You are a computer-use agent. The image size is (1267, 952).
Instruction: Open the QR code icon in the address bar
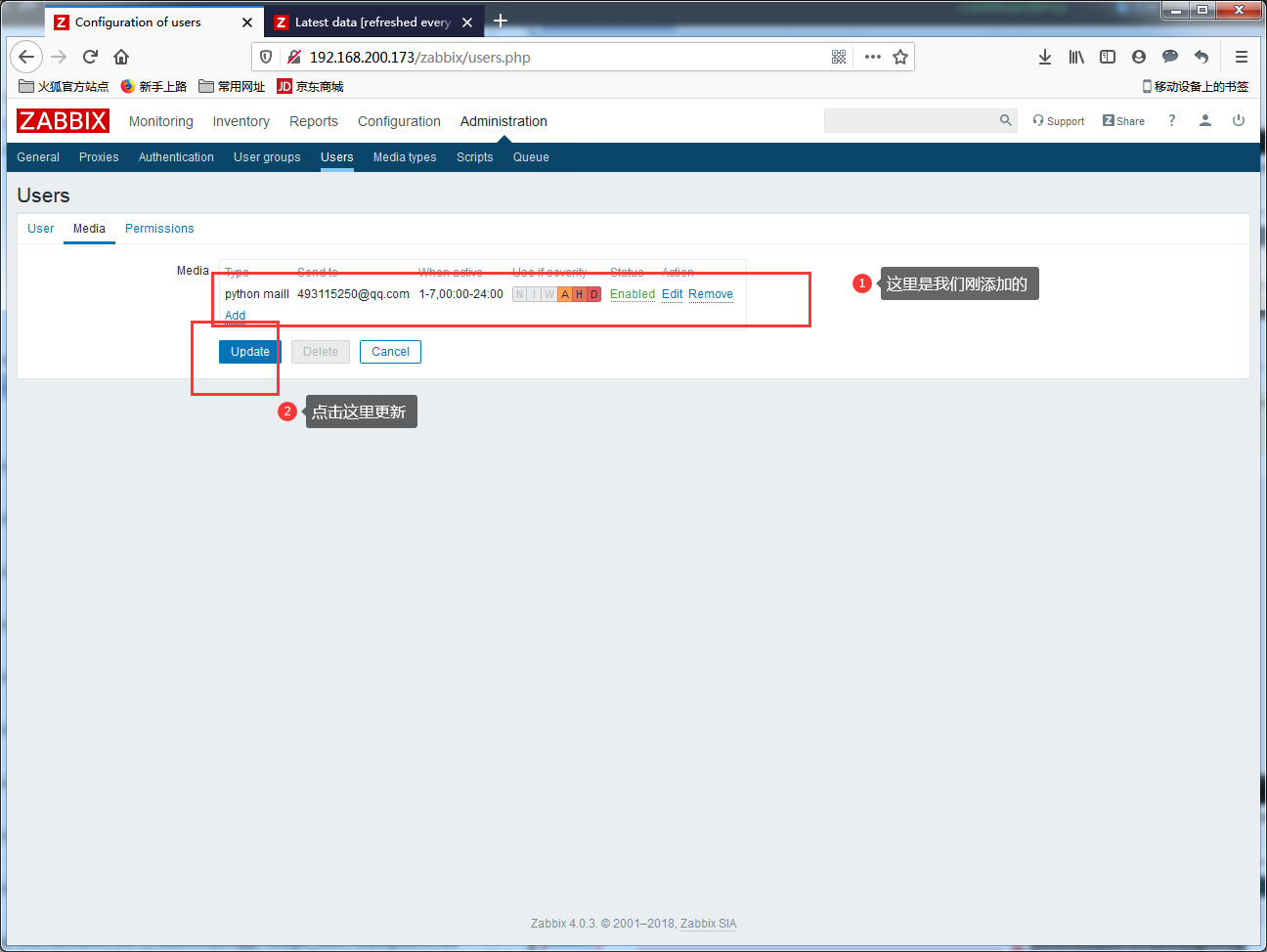click(x=839, y=57)
